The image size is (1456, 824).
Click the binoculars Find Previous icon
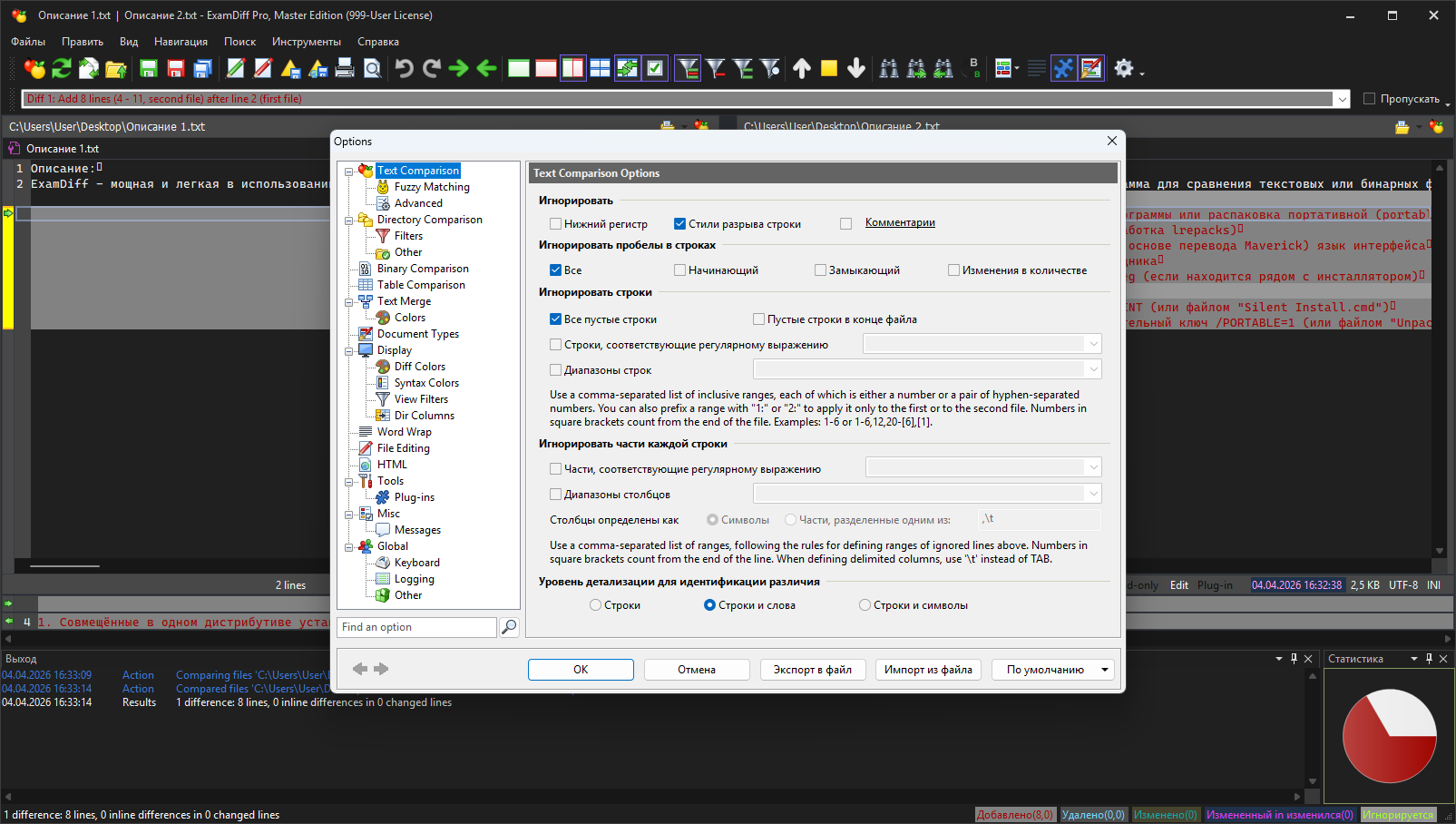943,68
